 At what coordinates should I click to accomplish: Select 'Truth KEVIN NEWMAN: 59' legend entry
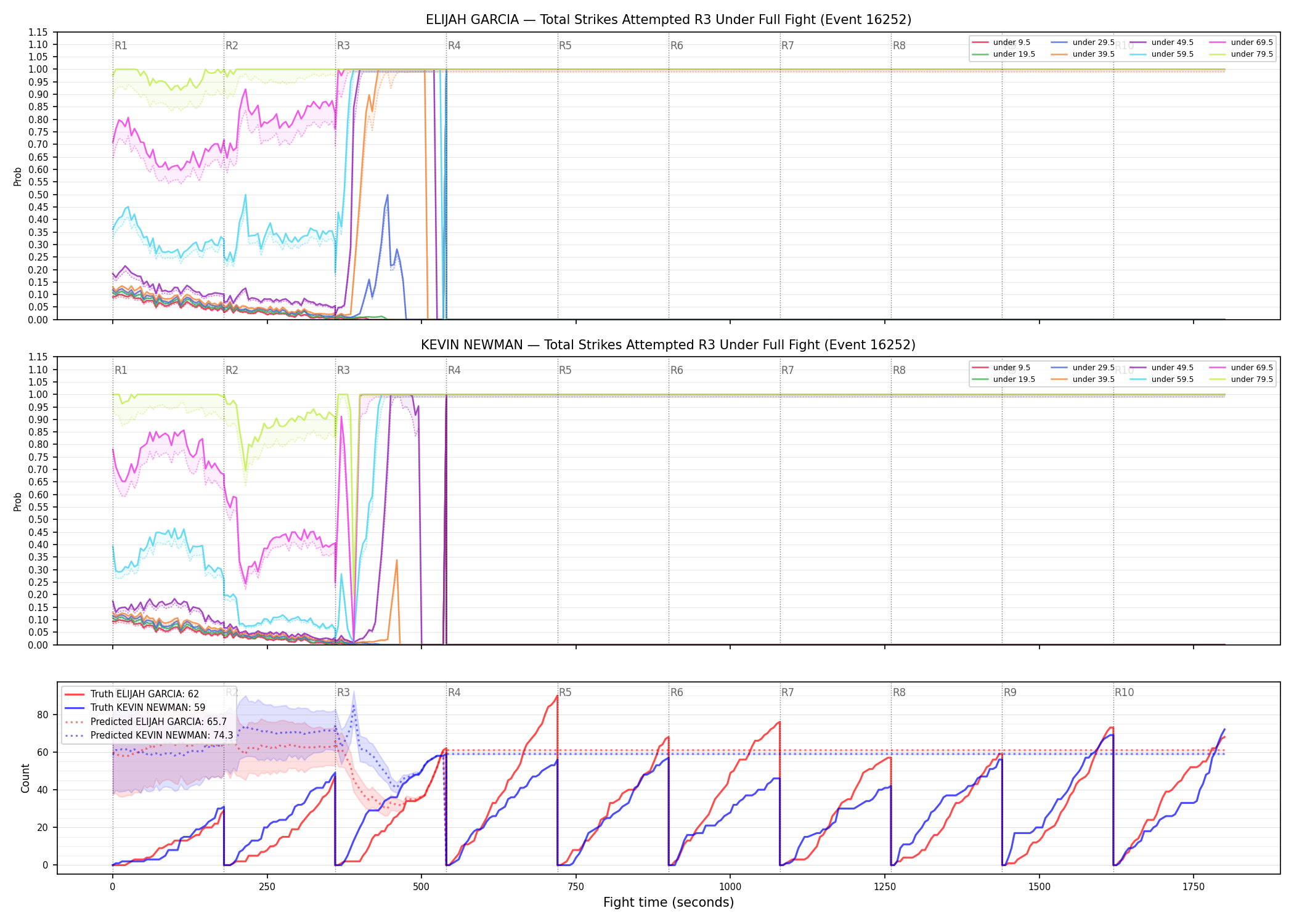click(134, 708)
